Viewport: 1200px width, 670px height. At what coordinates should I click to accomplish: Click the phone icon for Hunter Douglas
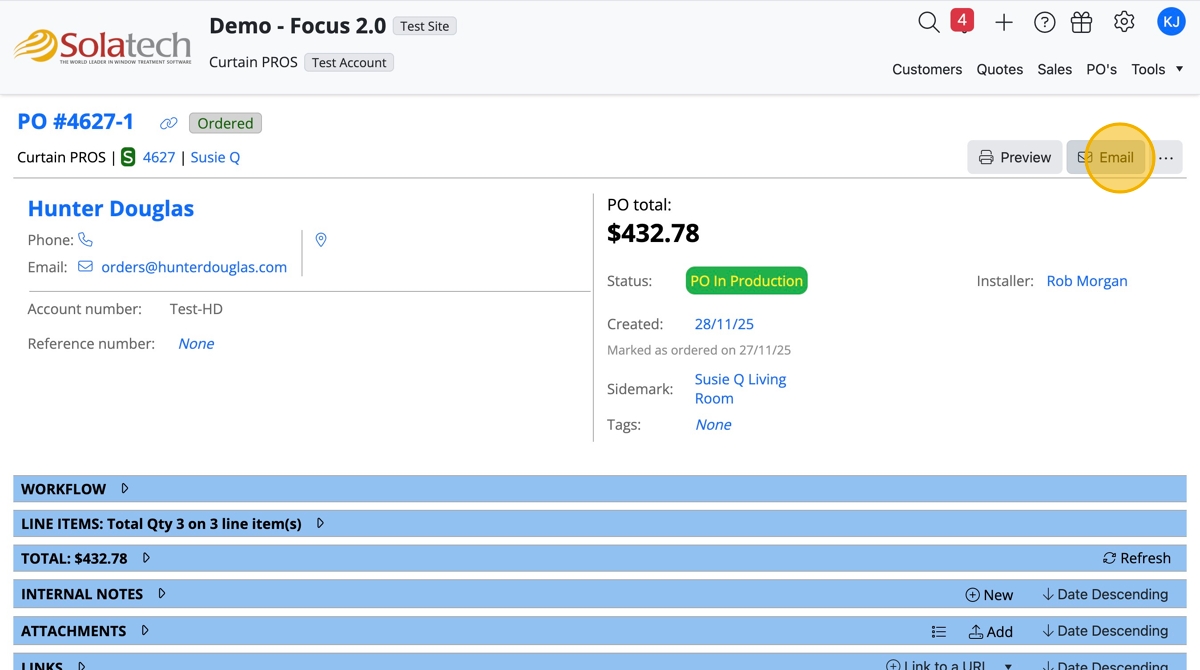(86, 240)
